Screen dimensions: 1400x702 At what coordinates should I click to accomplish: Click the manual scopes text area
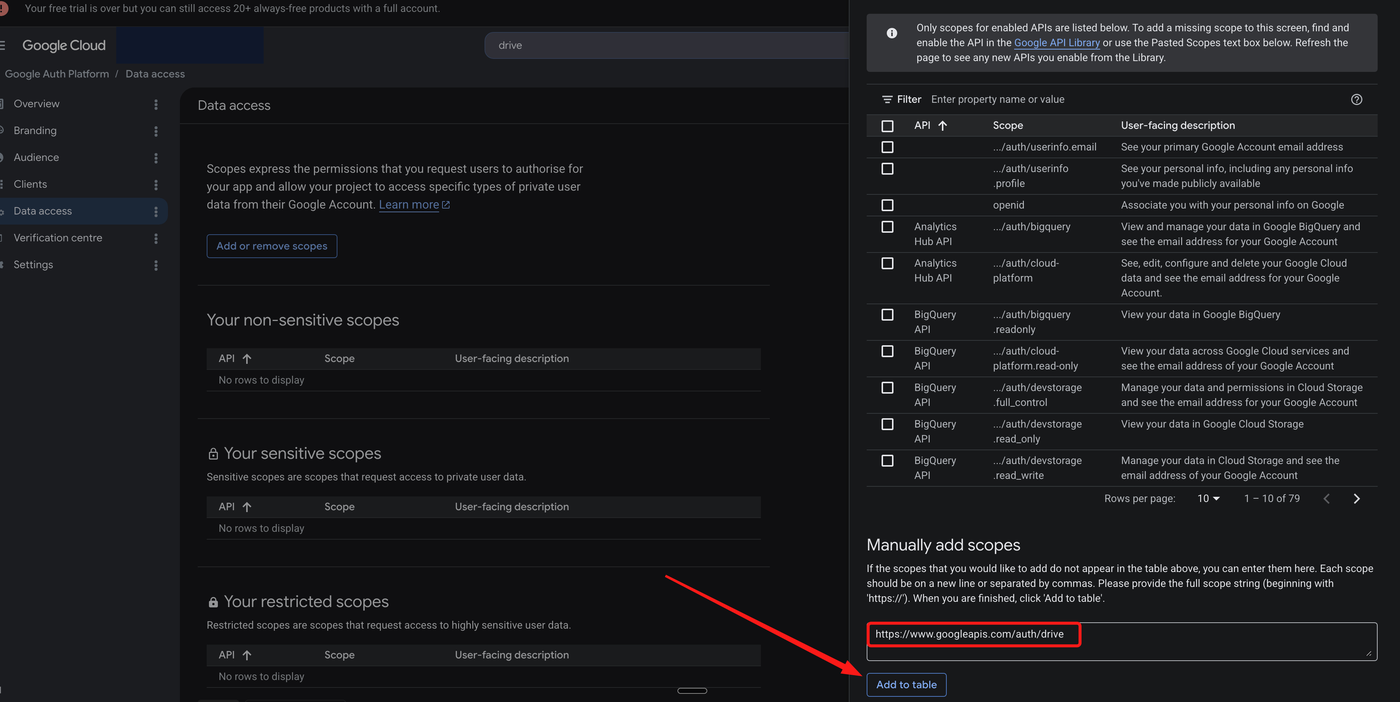1122,641
